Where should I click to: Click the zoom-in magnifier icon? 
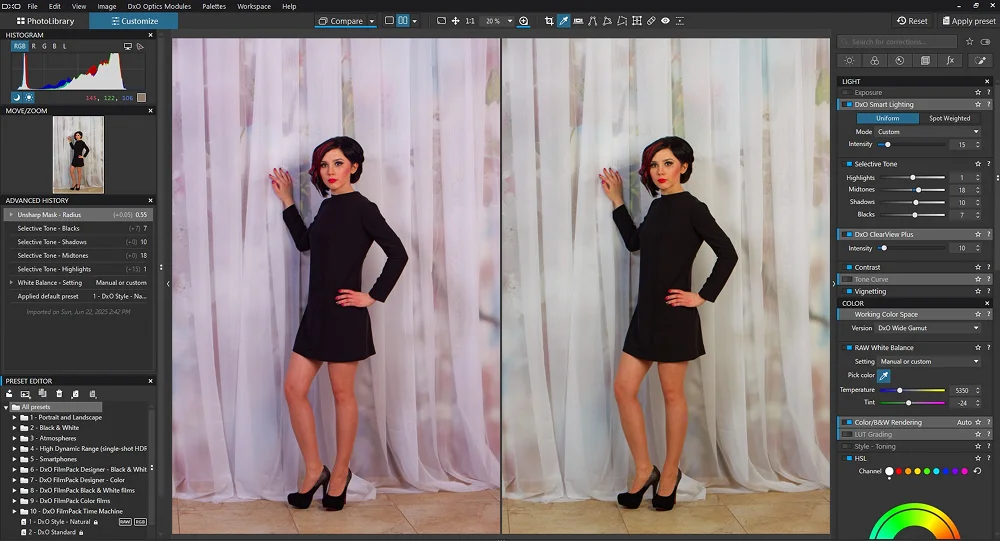click(x=524, y=21)
